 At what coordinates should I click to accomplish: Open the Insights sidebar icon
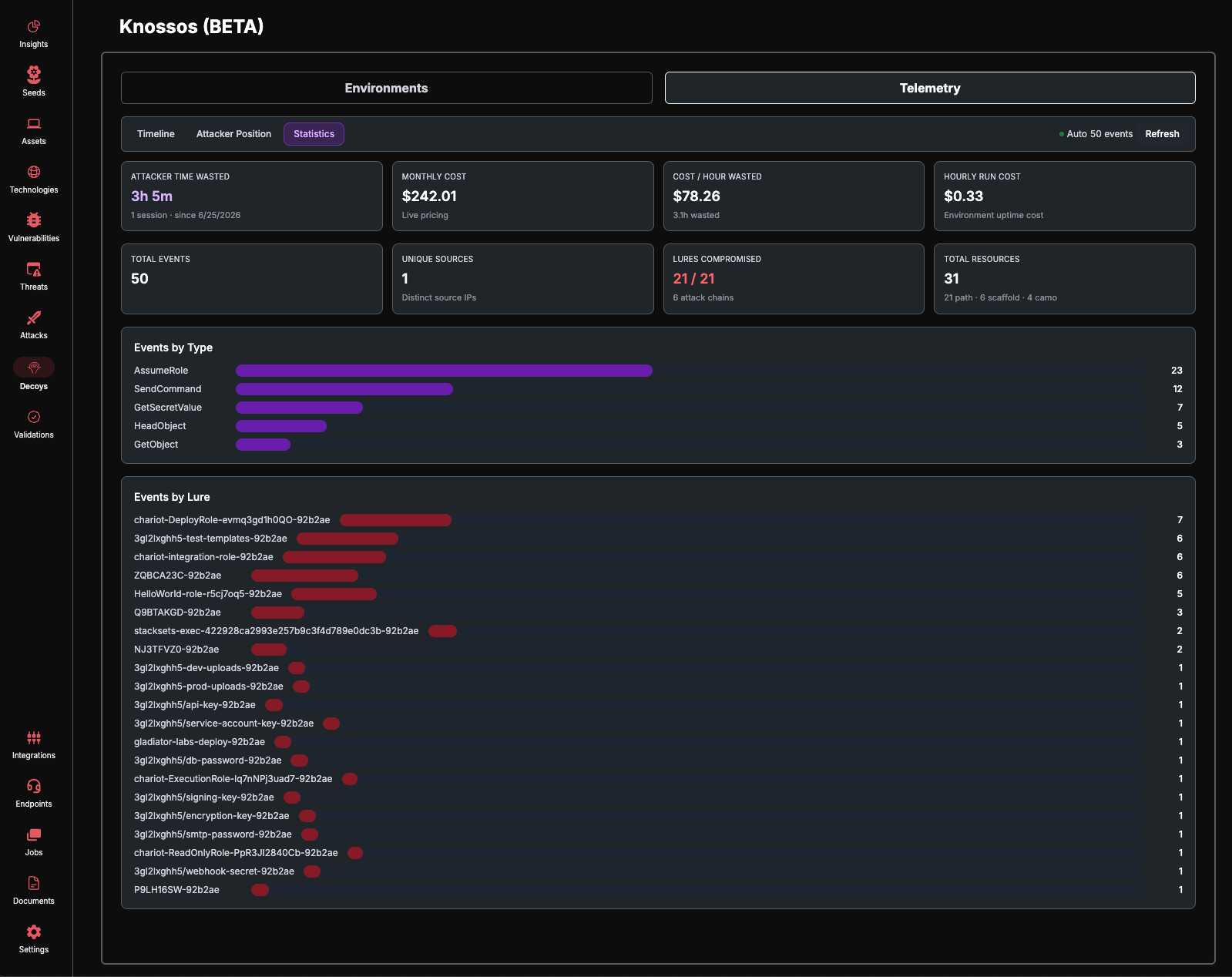point(34,27)
